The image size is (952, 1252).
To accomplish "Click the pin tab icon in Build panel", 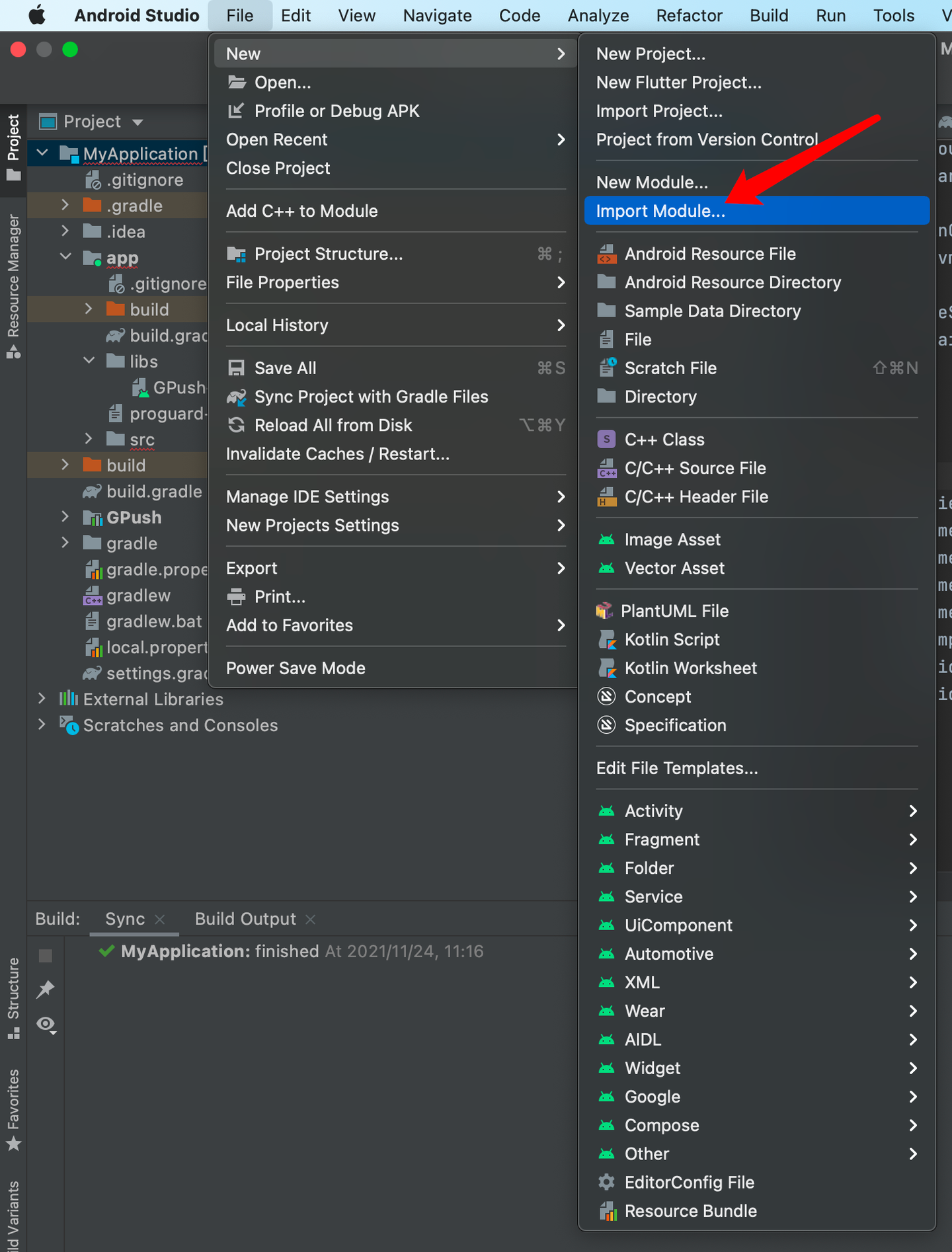I will coord(46,990).
